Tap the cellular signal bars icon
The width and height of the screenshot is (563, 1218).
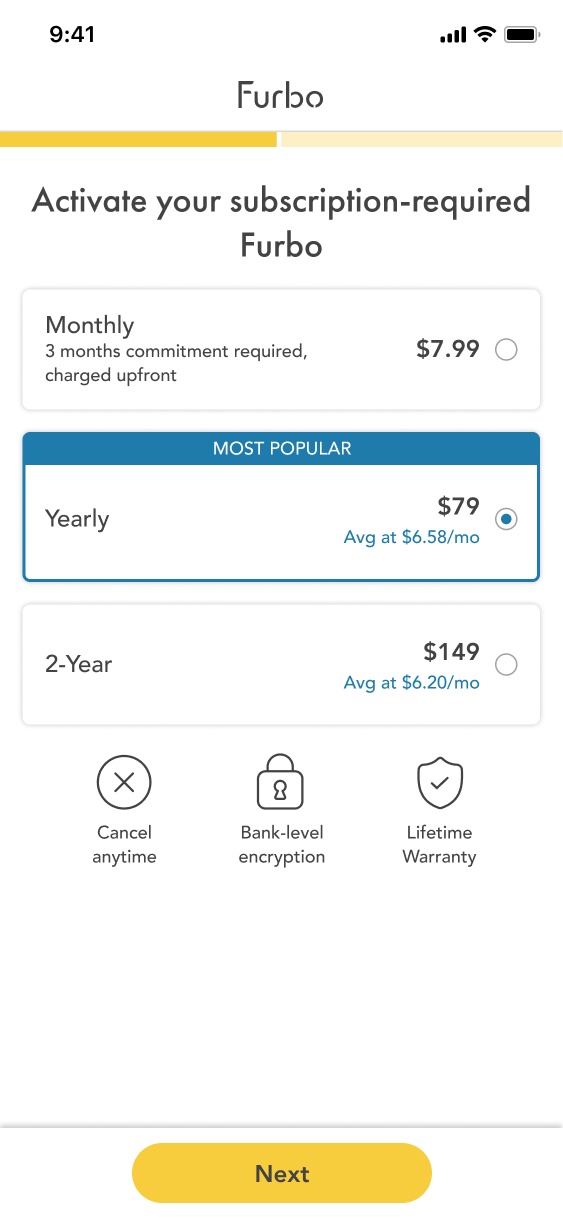453,36
